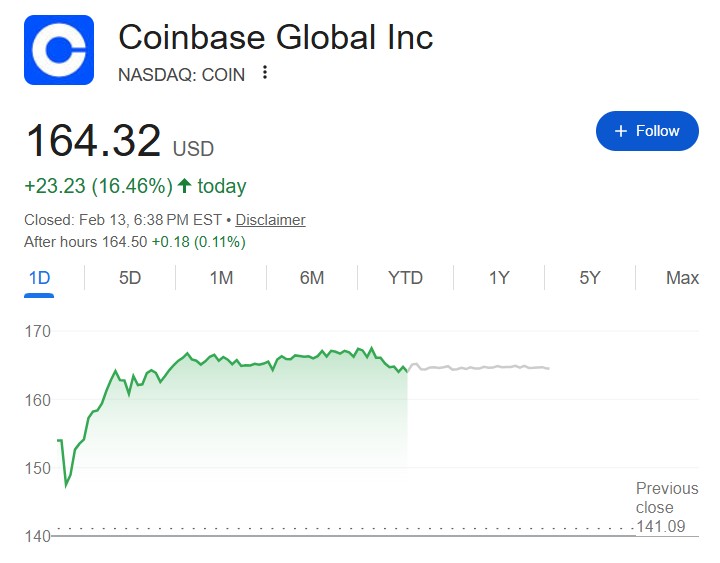Show the 5Y chart range
The image size is (720, 563).
(x=590, y=278)
